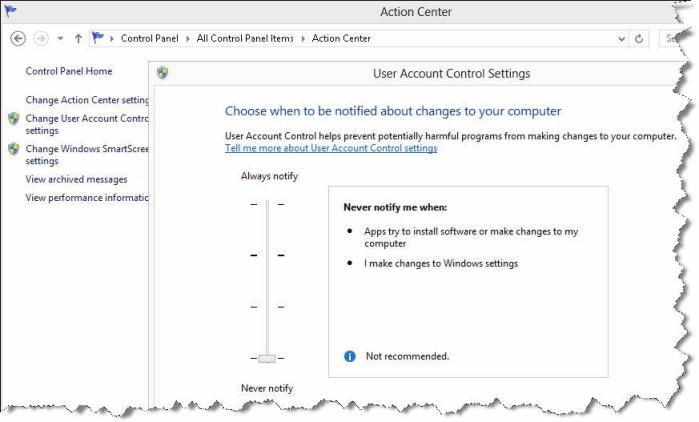Image resolution: width=699 pixels, height=422 pixels.
Task: Refresh the address bar view
Action: click(639, 39)
